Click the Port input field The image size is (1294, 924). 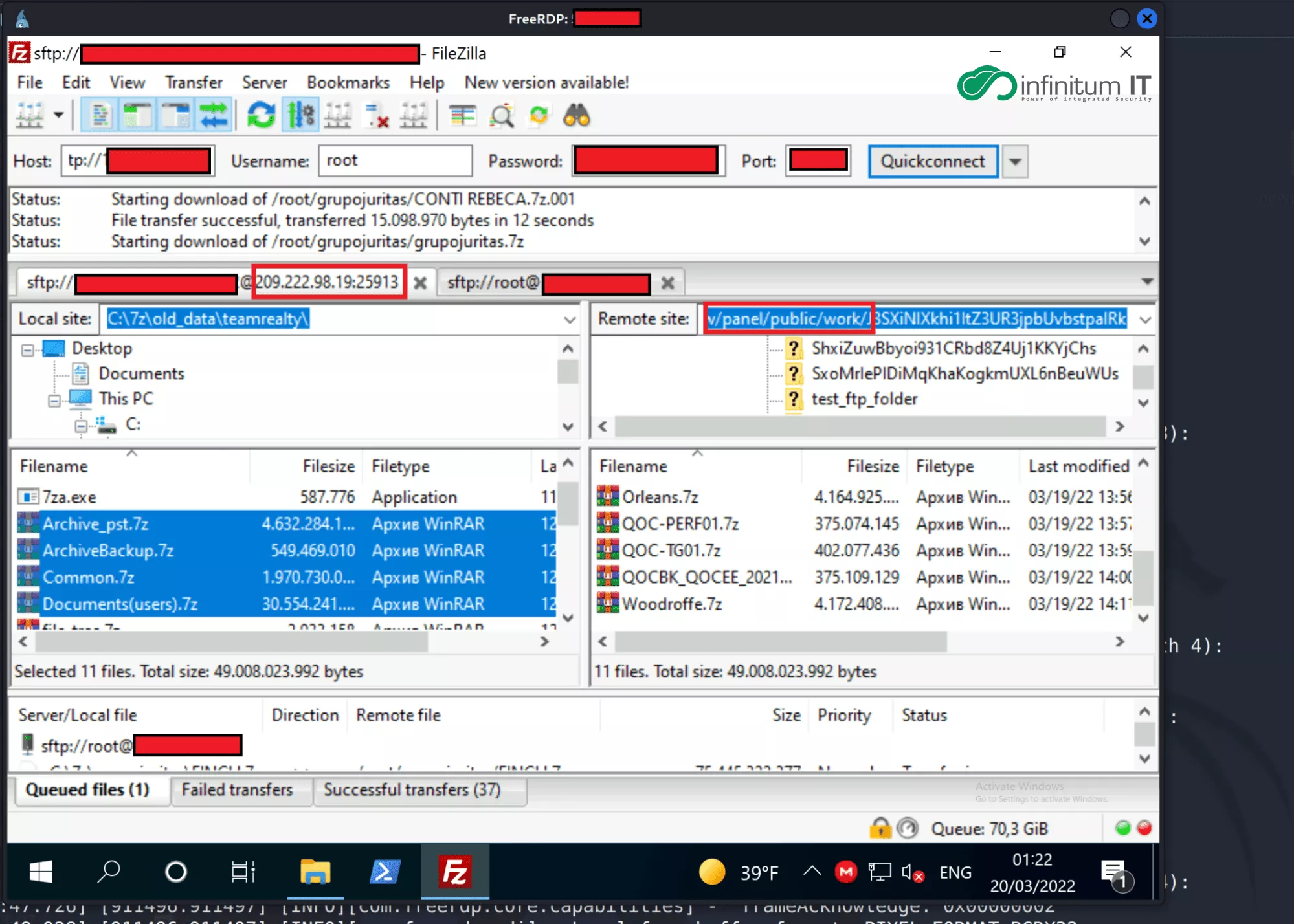click(818, 160)
